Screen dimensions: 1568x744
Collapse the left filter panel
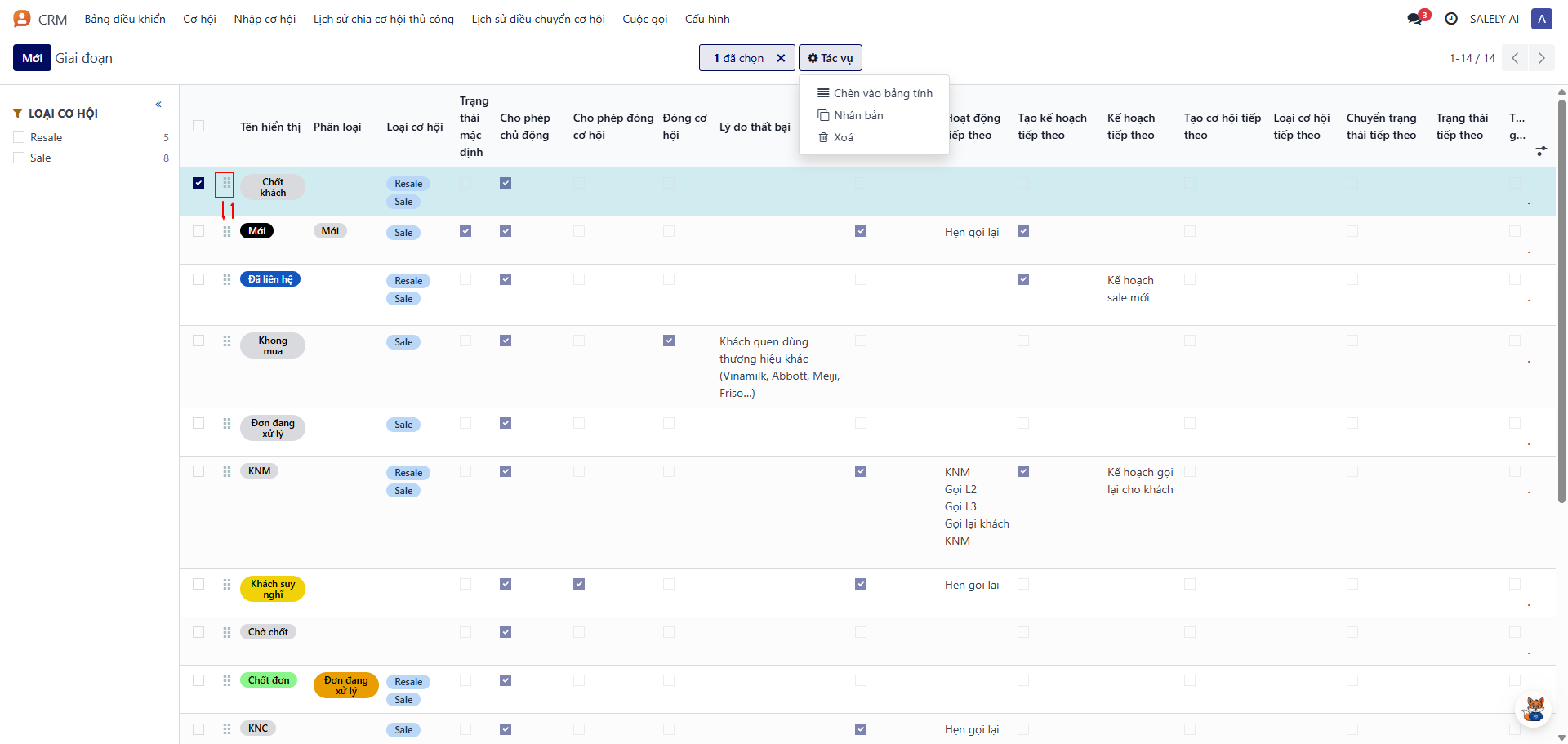[158, 105]
